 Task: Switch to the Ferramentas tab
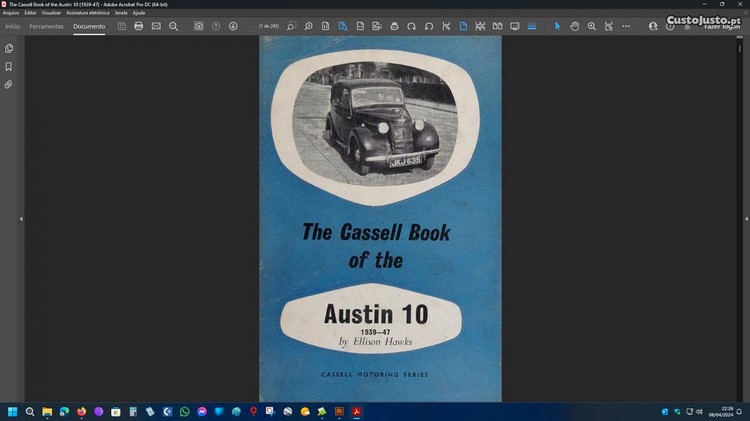(46, 26)
